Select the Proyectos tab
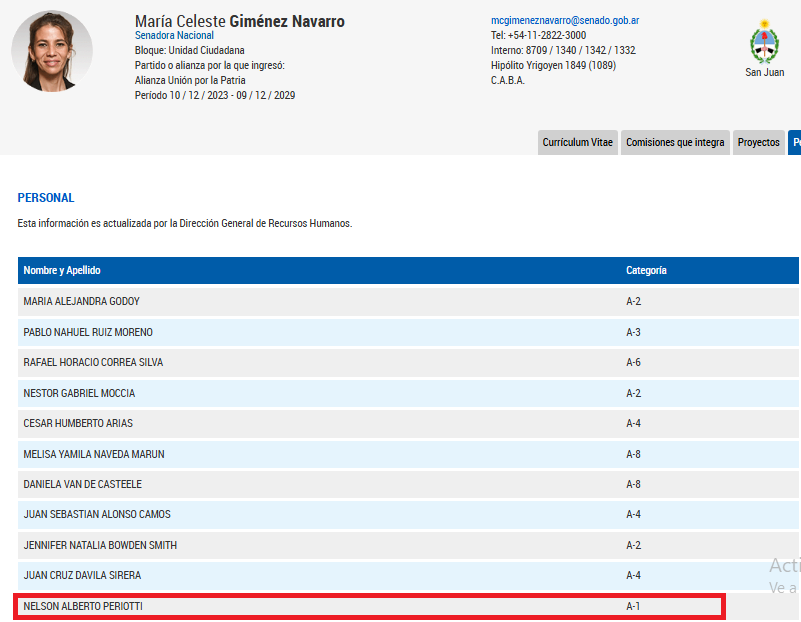The width and height of the screenshot is (801, 622). 758,143
